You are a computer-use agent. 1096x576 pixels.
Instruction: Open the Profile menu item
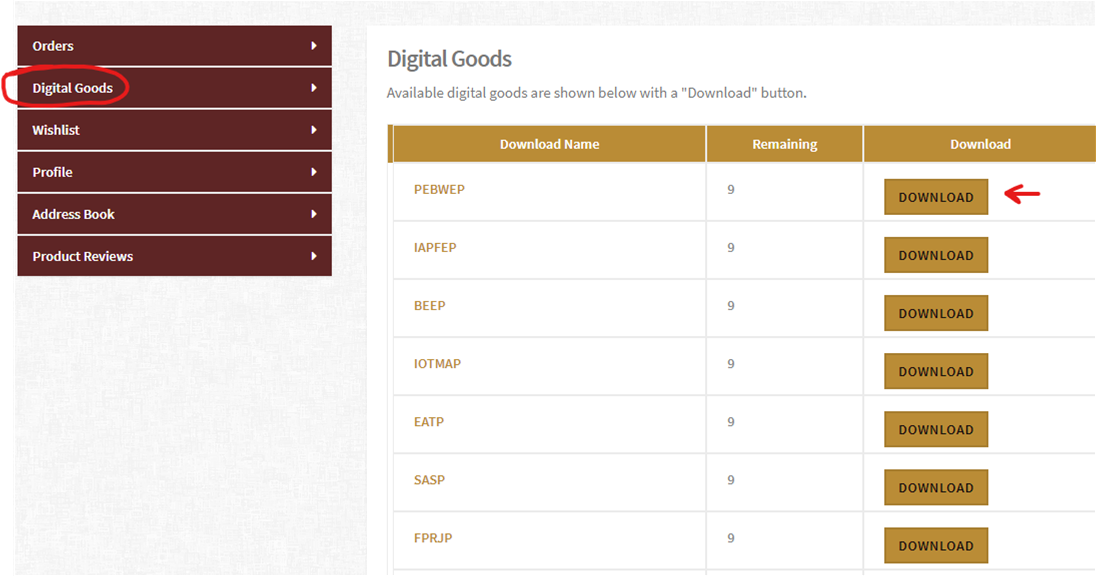coord(52,172)
